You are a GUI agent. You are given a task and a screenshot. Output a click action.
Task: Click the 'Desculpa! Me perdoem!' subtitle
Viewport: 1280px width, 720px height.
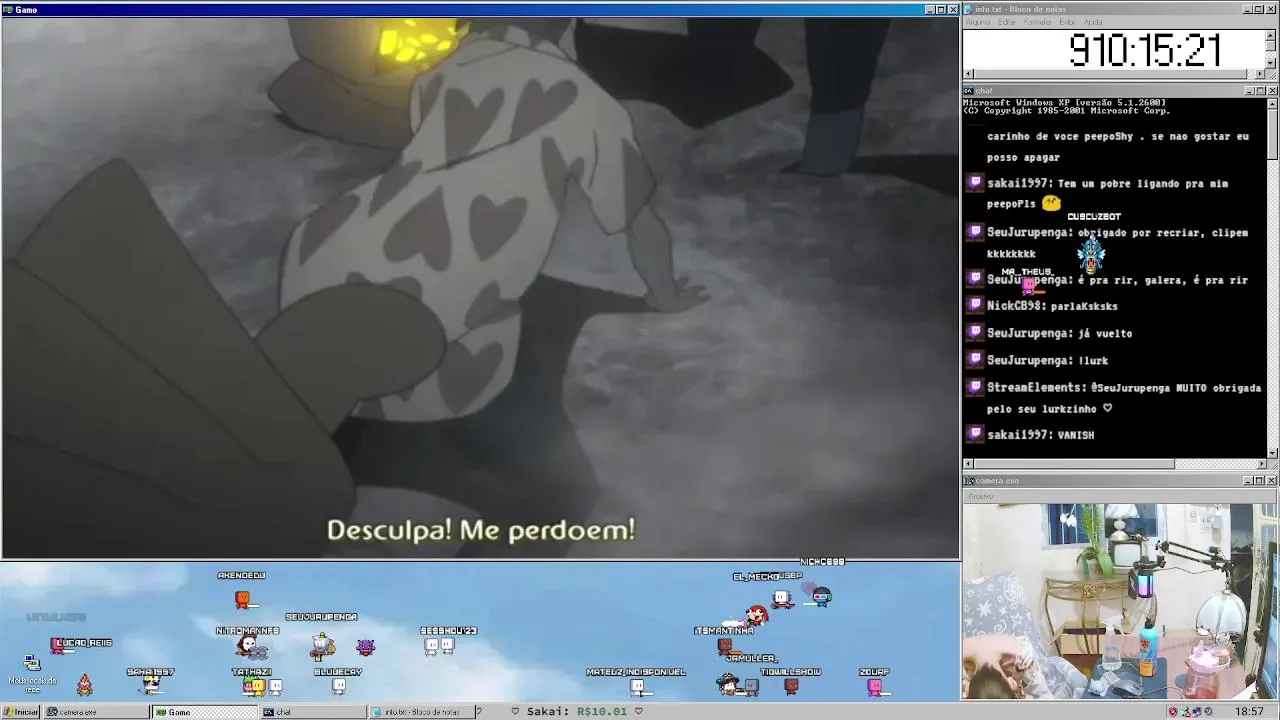pyautogui.click(x=481, y=530)
